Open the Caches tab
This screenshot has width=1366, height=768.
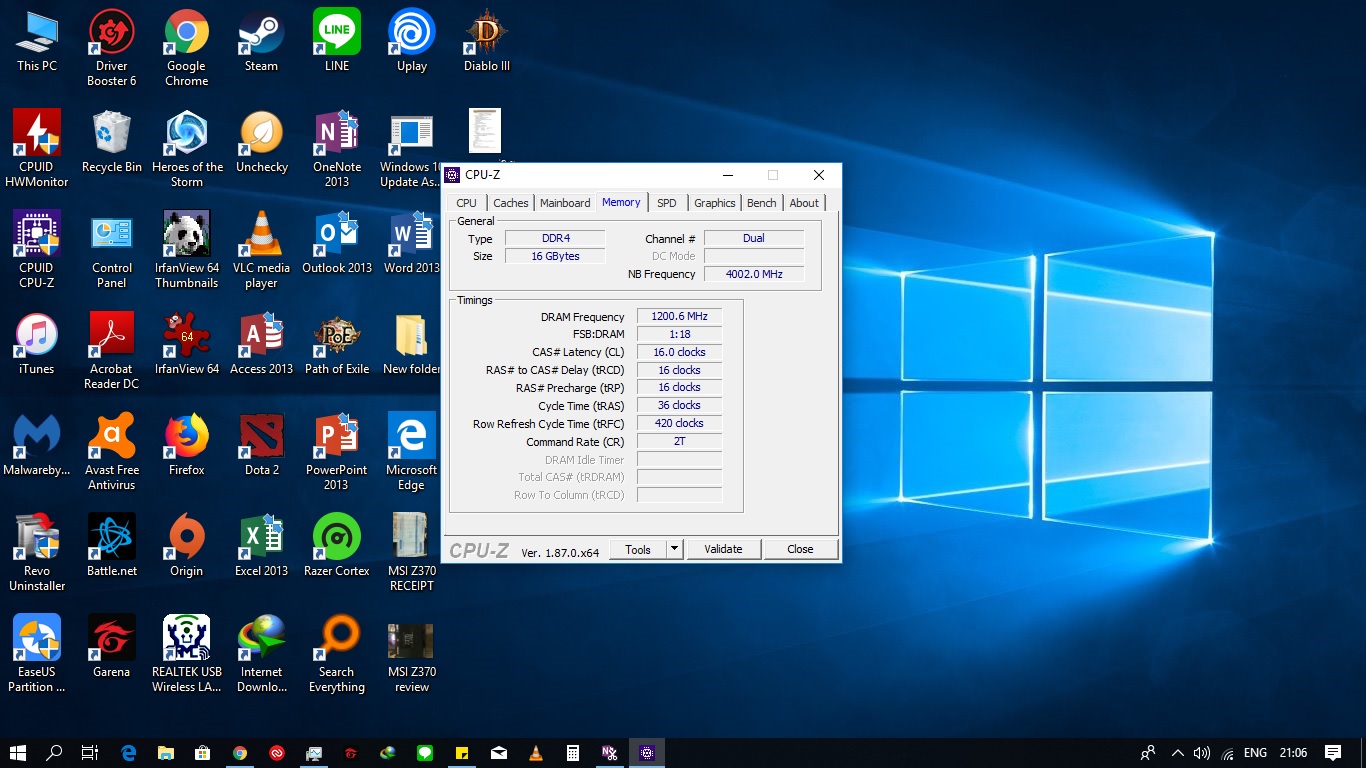point(511,203)
